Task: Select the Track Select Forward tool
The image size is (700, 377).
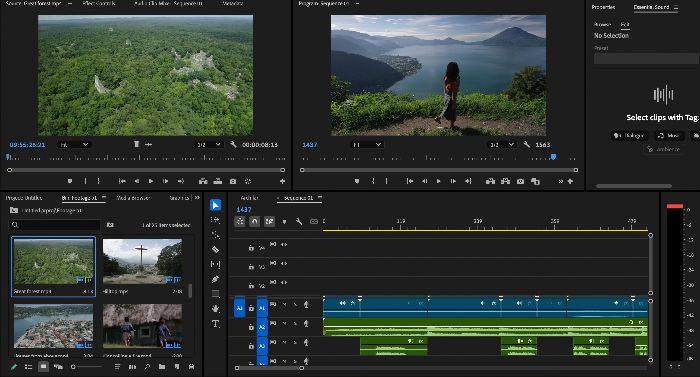Action: (216, 220)
